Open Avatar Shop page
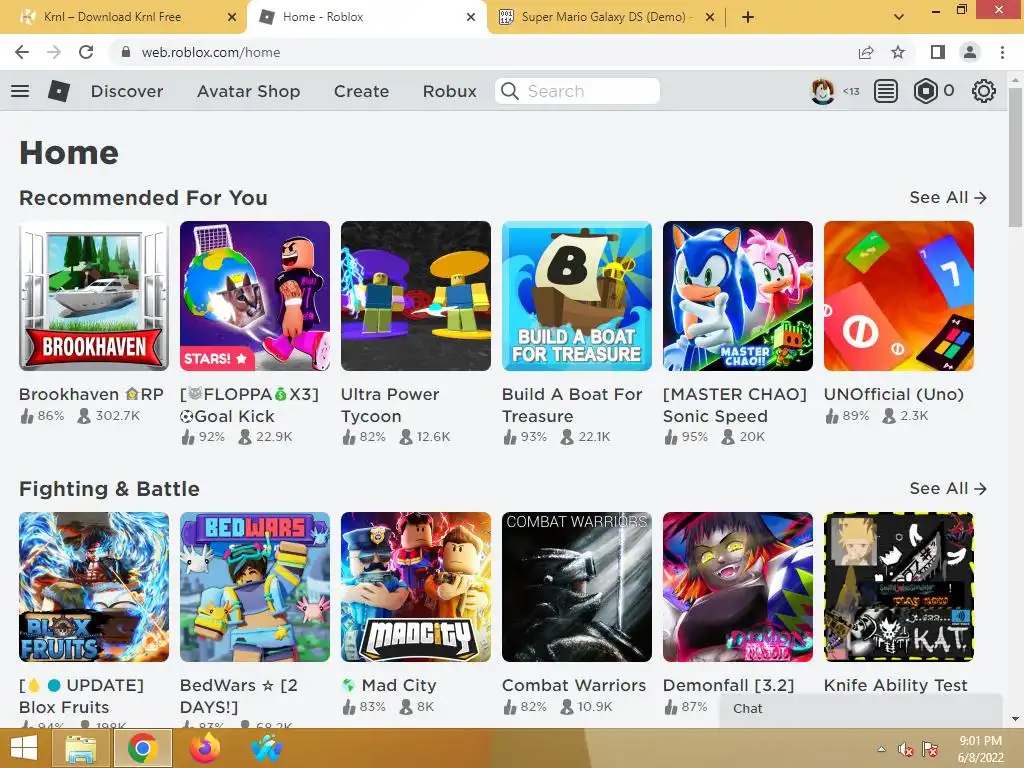This screenshot has width=1024, height=768. [249, 91]
